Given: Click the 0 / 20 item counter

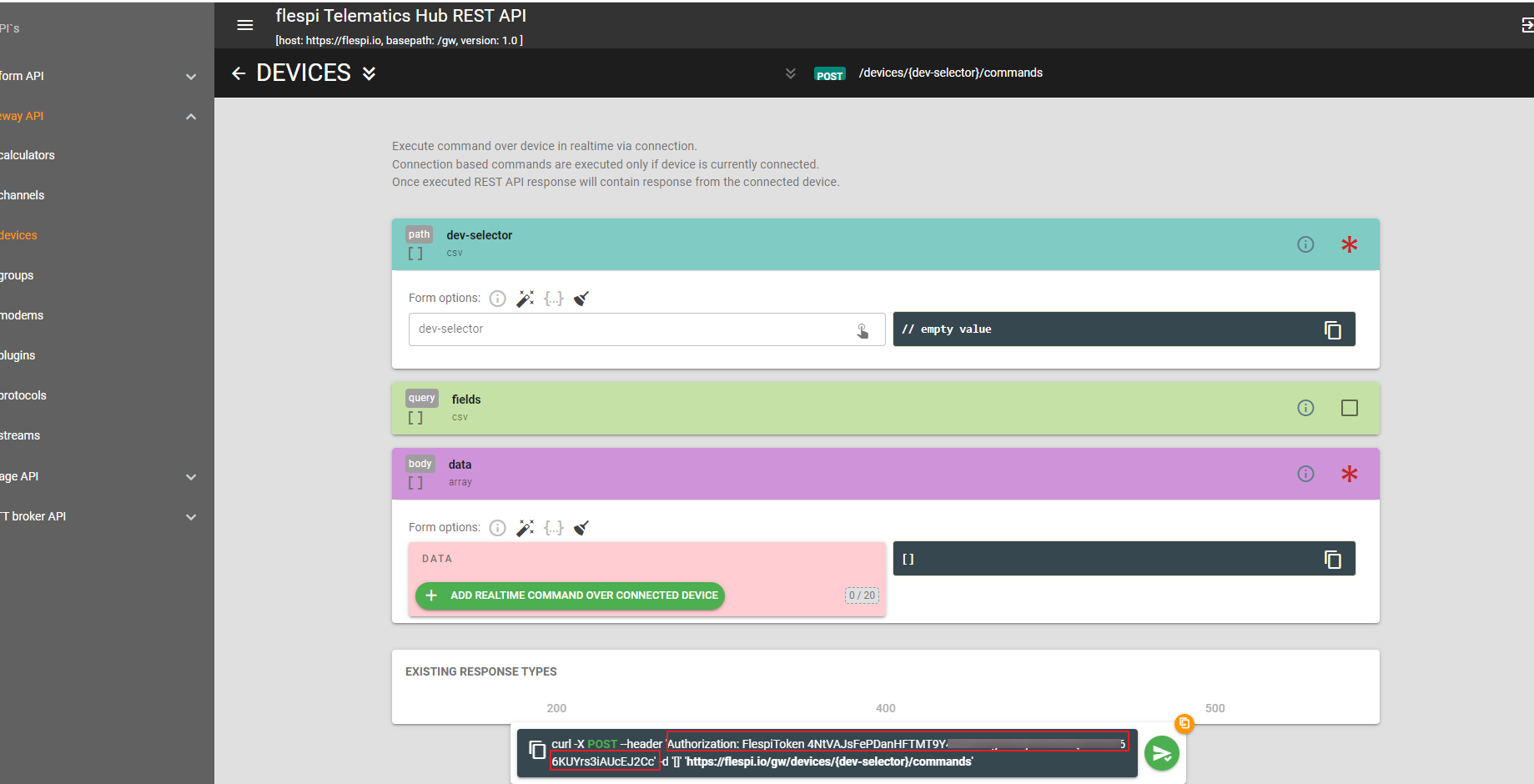Looking at the screenshot, I should [862, 596].
